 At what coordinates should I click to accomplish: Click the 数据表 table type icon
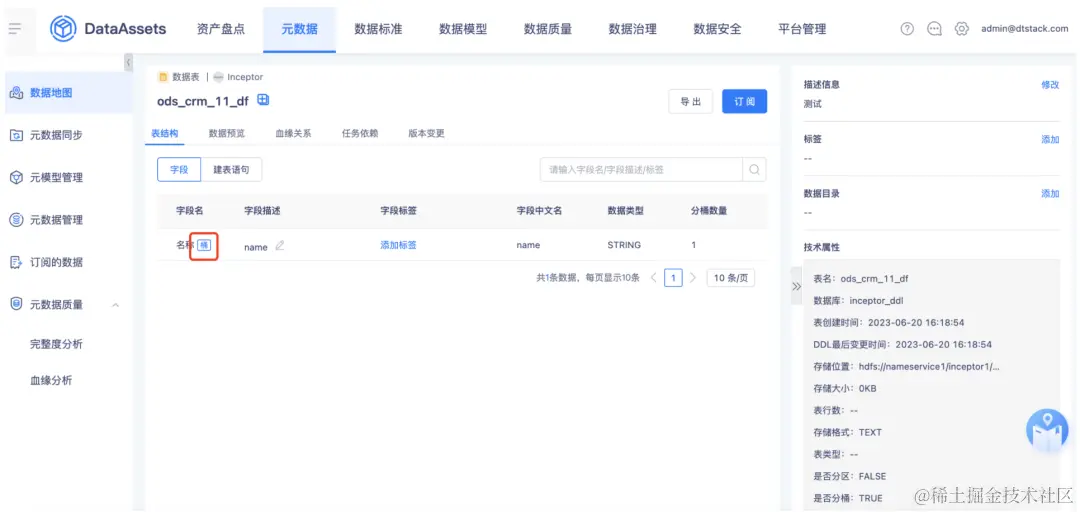[x=163, y=77]
